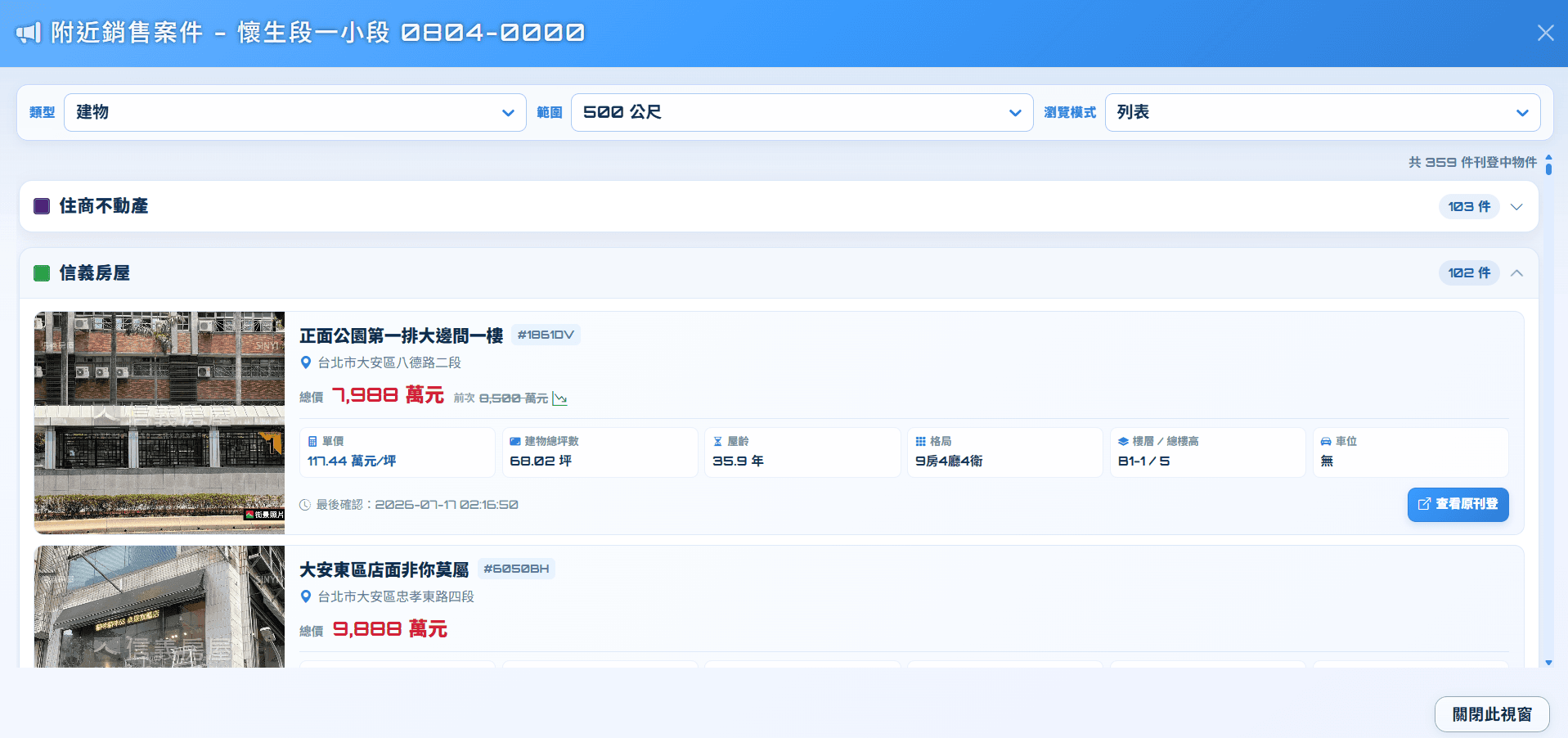The image size is (1568, 738).
Task: Open photo of 正面公園第一排大邊間一樓 listing
Action: click(x=159, y=423)
